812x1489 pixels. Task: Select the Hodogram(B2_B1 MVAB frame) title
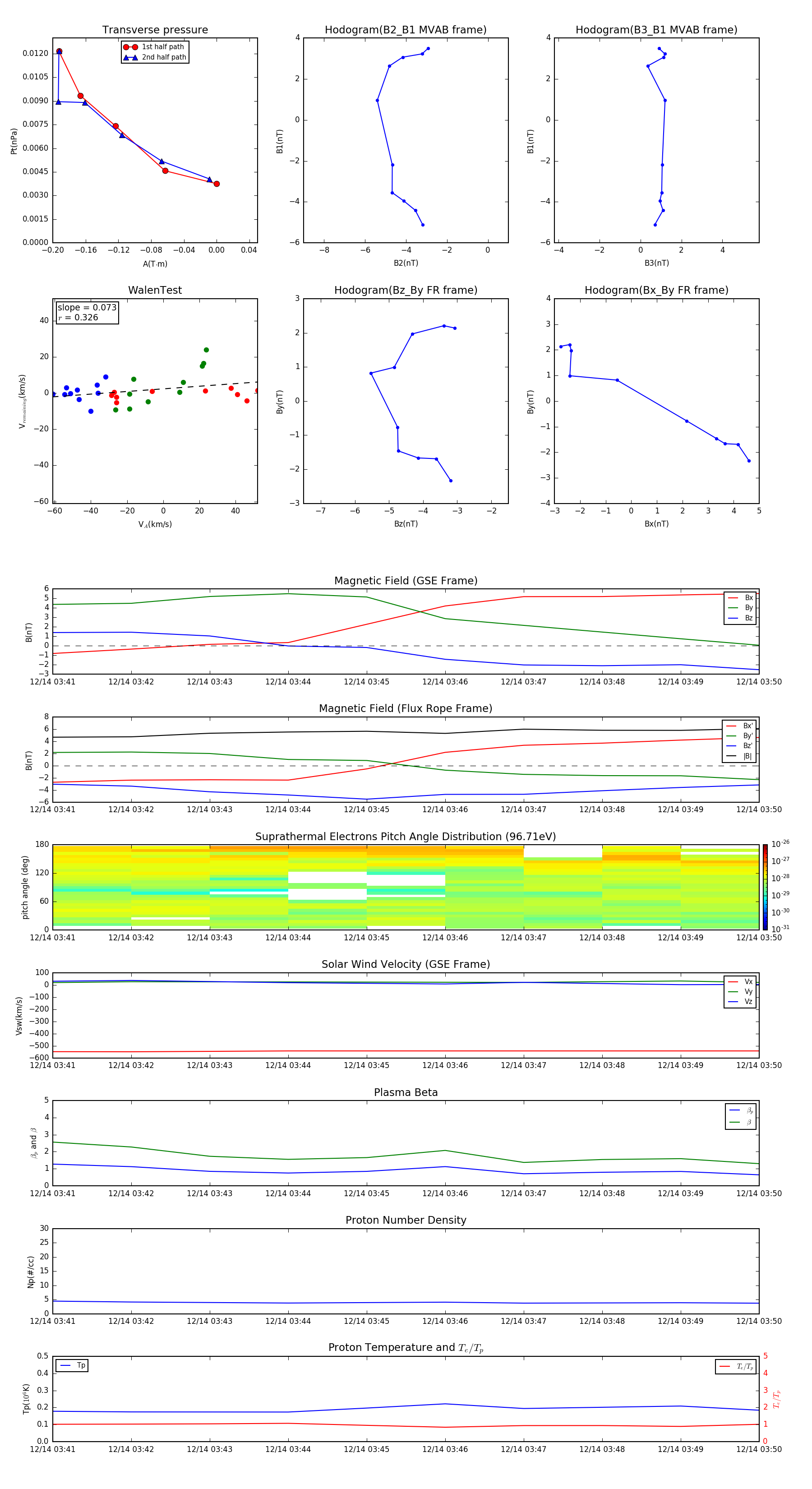click(406, 30)
